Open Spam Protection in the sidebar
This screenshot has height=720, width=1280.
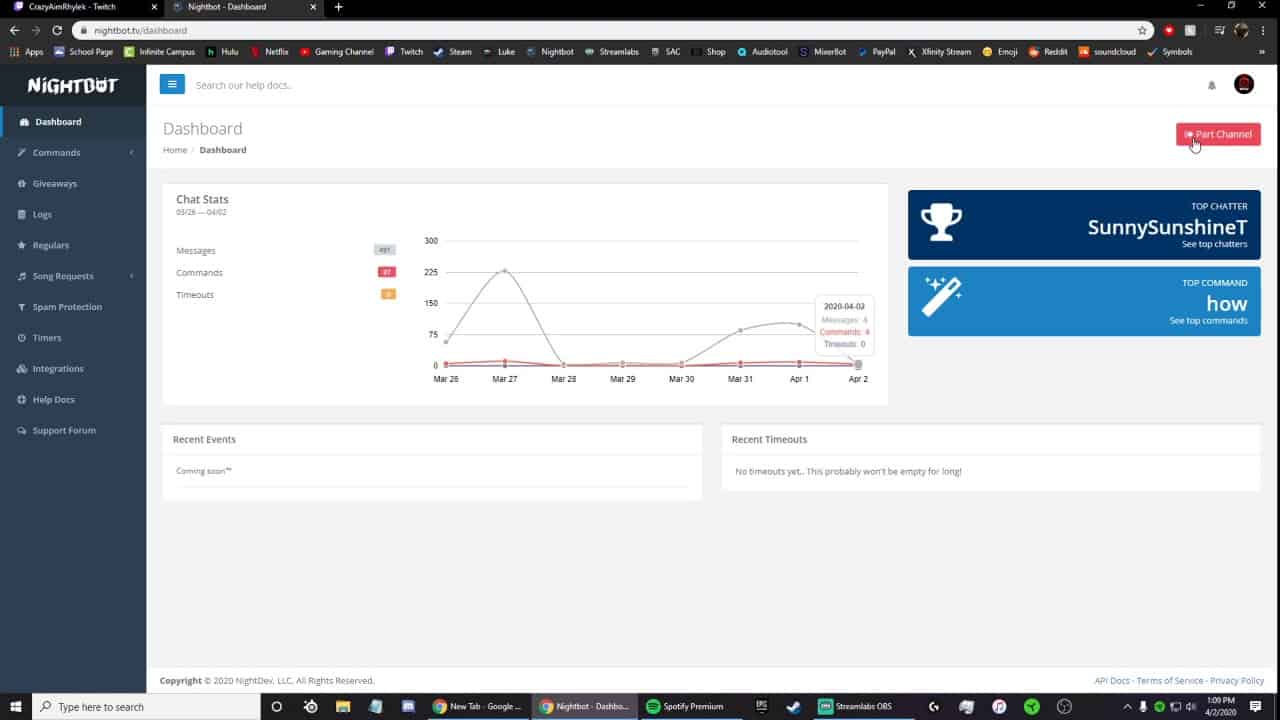point(73,307)
